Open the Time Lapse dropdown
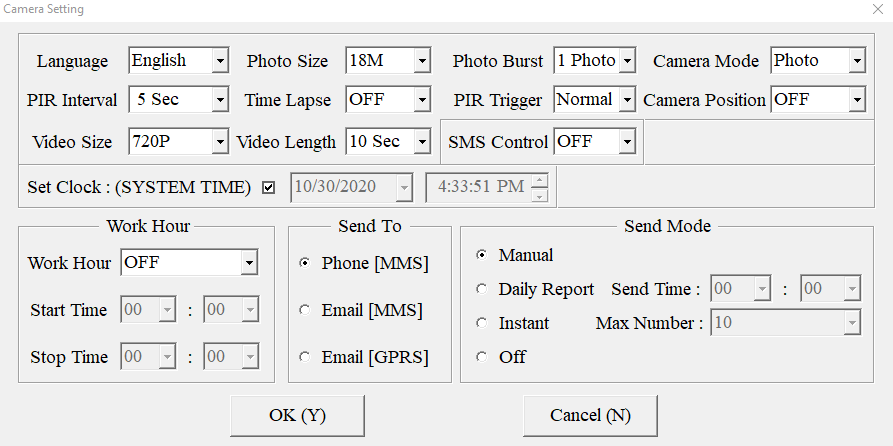 (x=388, y=100)
